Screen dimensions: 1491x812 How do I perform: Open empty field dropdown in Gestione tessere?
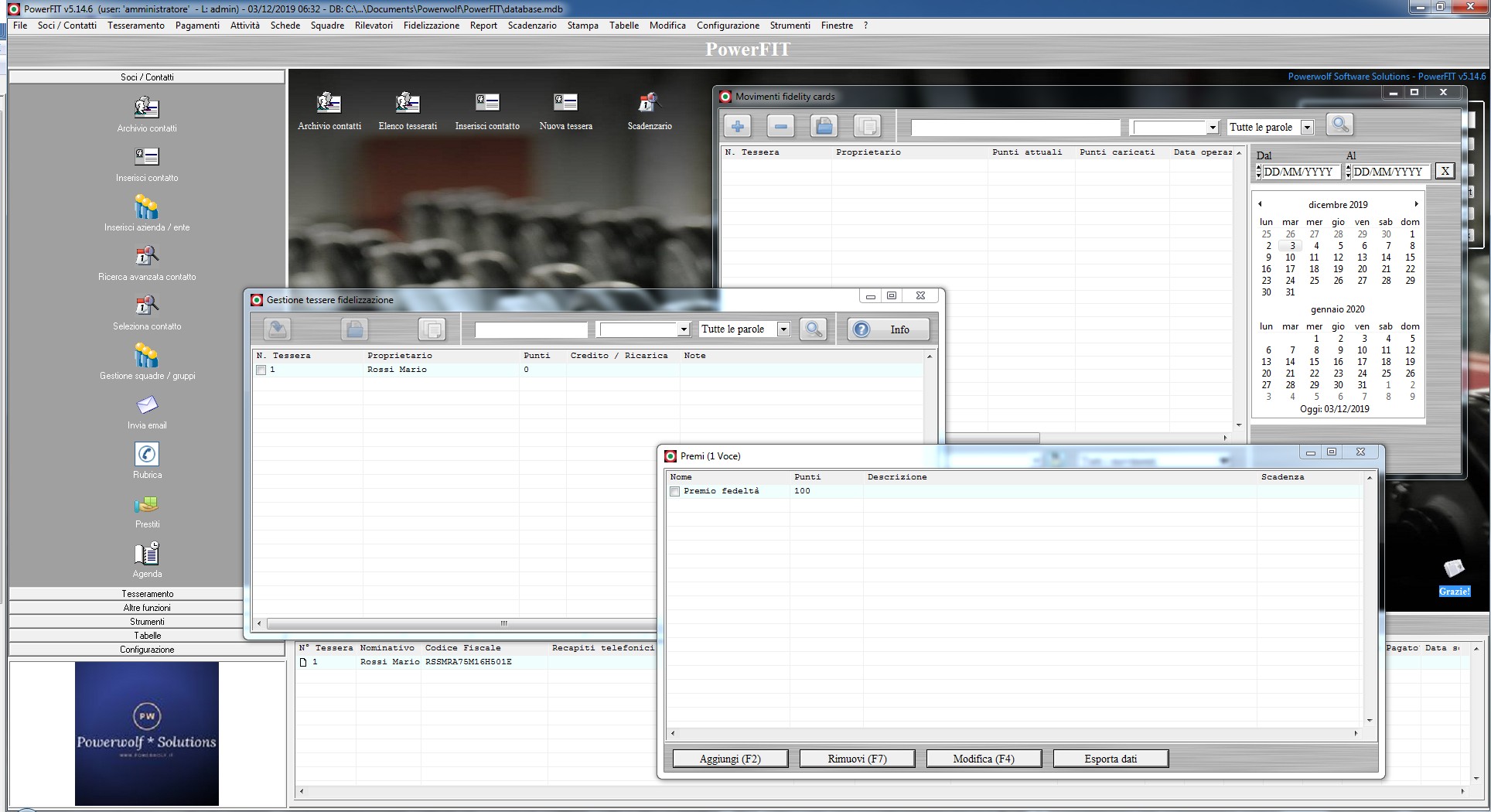pos(684,330)
